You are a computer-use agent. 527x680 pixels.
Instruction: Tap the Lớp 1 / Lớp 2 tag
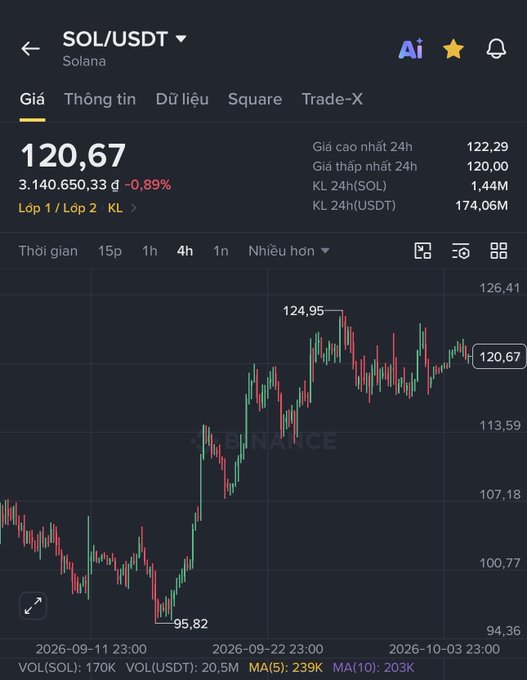[x=57, y=208]
